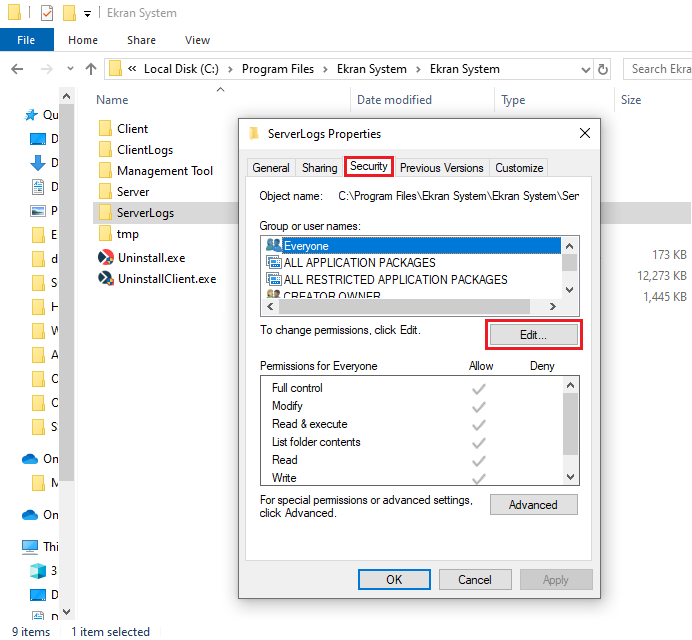Select the Everyone group icon
The width and height of the screenshot is (692, 640).
click(273, 245)
